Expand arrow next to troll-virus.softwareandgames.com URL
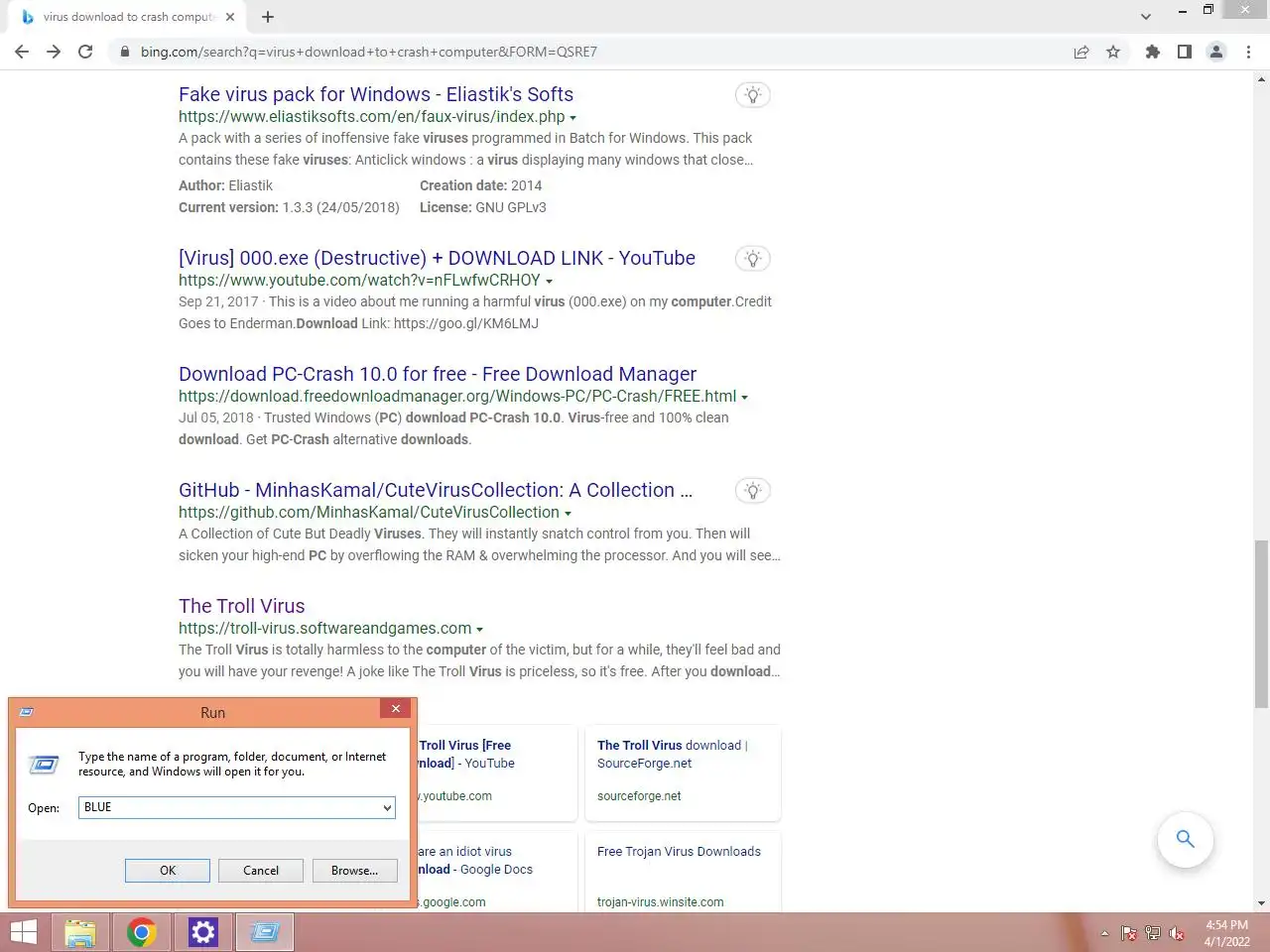 point(479,630)
